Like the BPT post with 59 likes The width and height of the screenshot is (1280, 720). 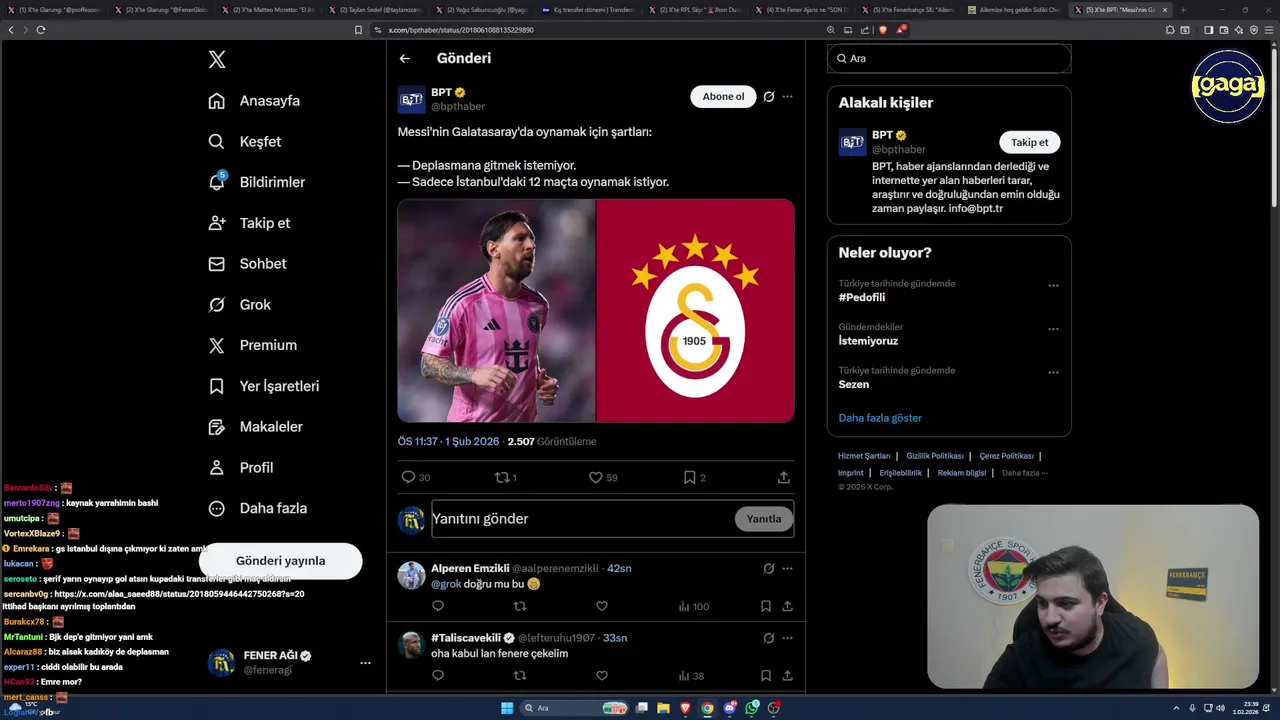pos(595,477)
